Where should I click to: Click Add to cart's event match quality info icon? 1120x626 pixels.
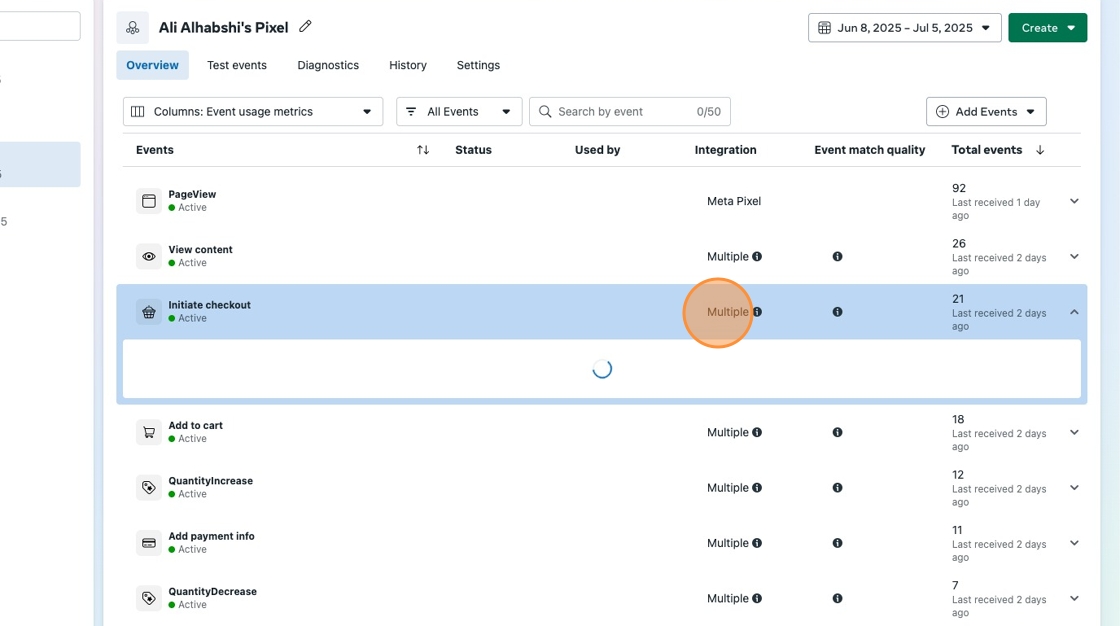(837, 432)
